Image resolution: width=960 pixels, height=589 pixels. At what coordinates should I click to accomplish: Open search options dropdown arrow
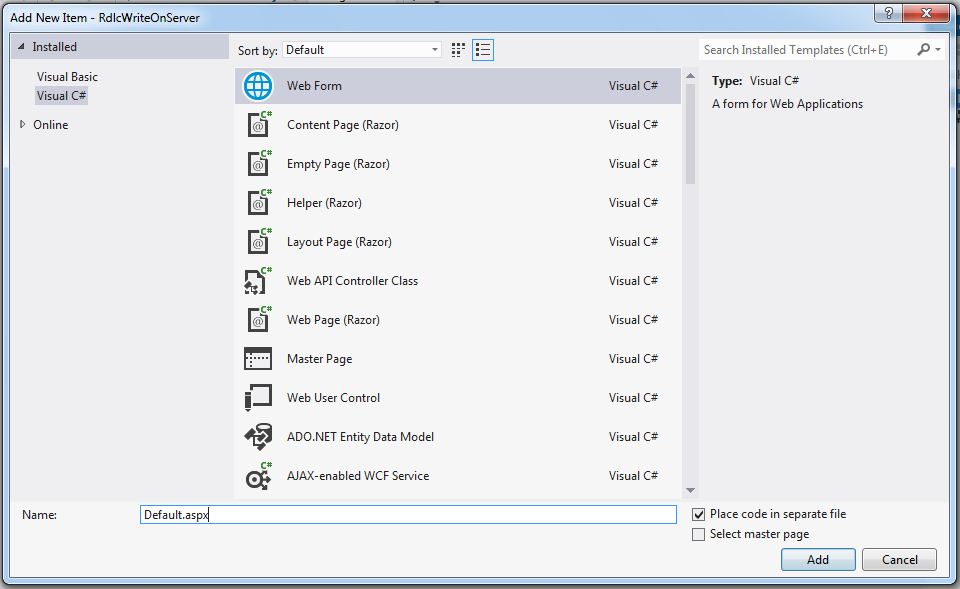(938, 50)
